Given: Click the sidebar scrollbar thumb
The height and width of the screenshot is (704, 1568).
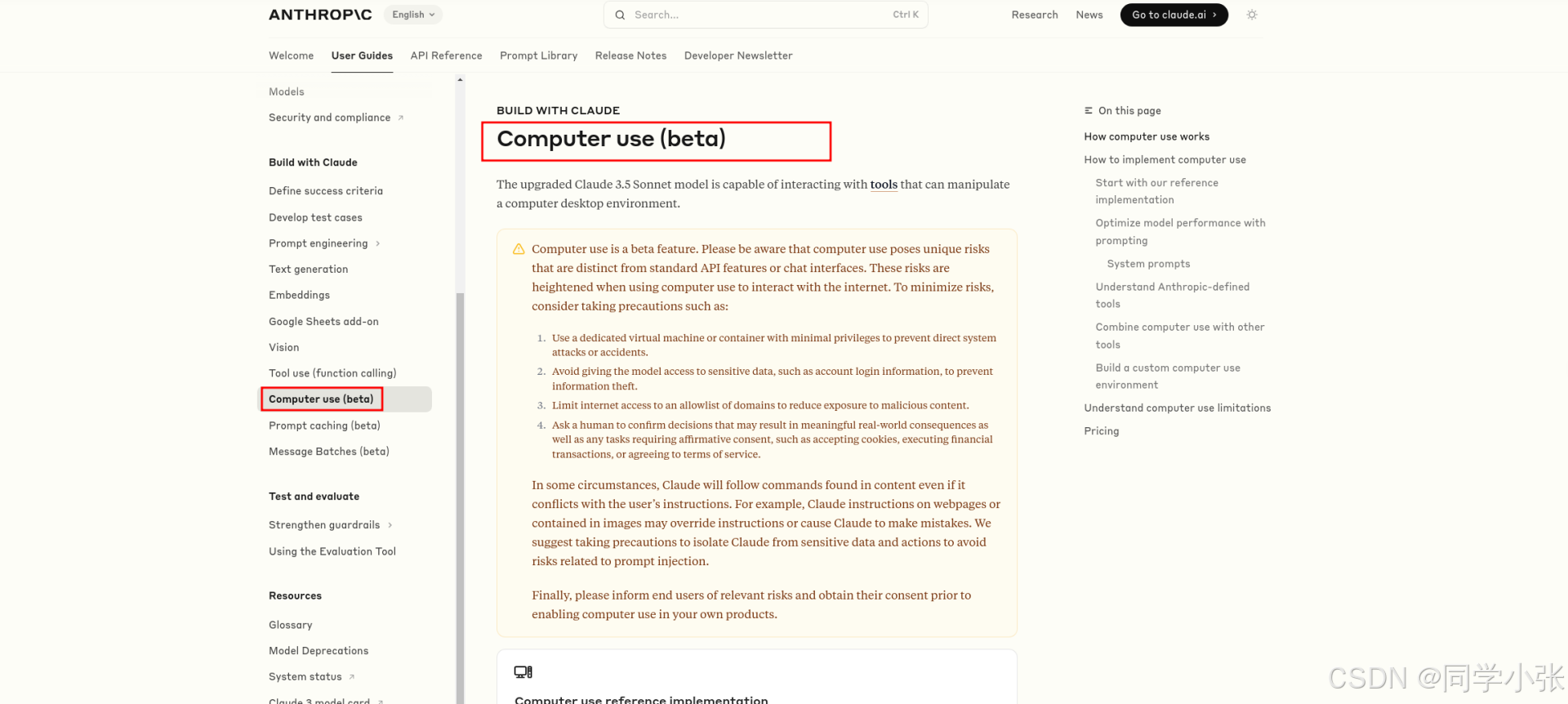Looking at the screenshot, I should pyautogui.click(x=460, y=498).
